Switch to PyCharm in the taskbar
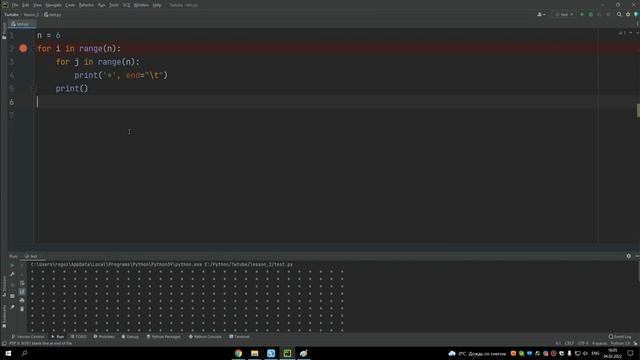This screenshot has height=360, width=640. click(287, 353)
